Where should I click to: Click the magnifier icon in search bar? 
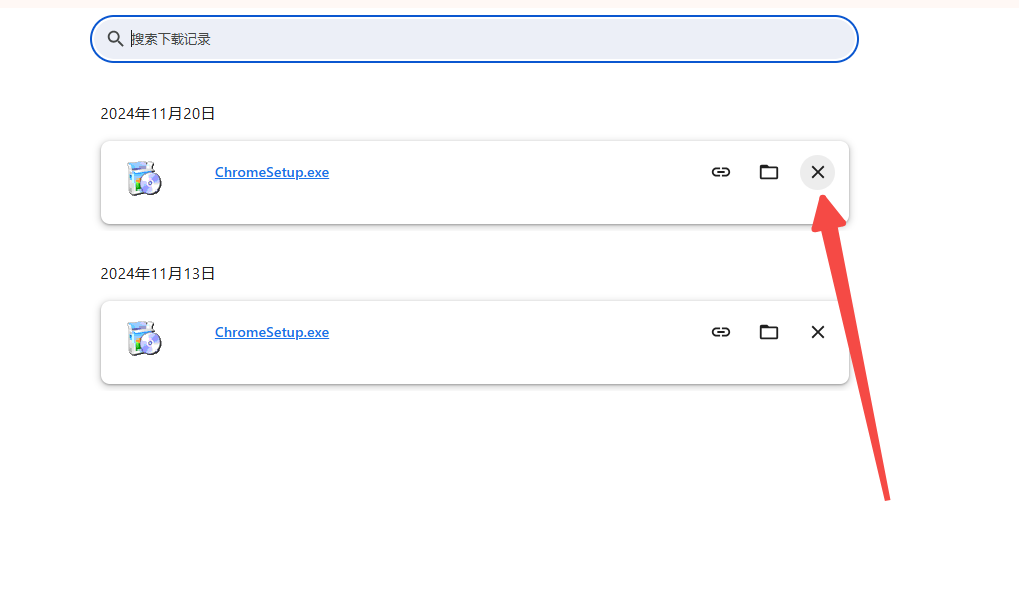[115, 39]
